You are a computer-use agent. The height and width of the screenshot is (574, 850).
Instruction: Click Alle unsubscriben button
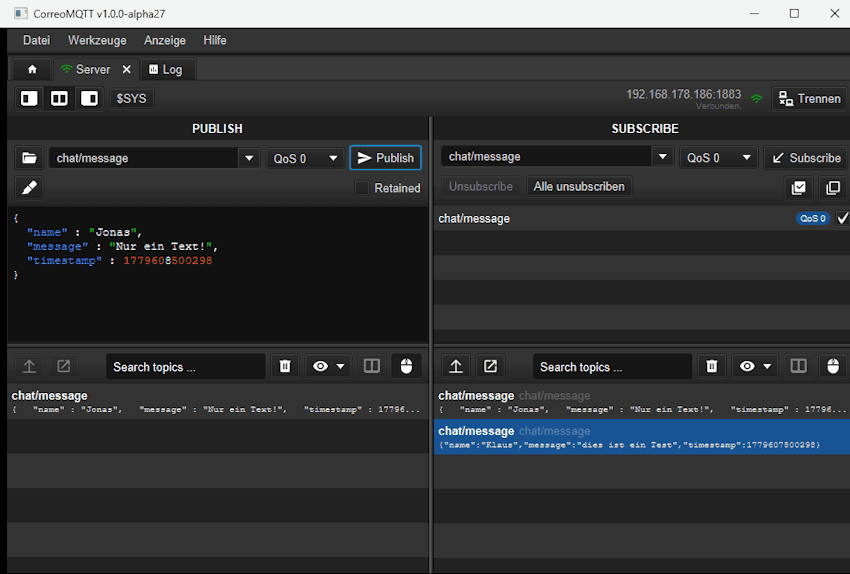pyautogui.click(x=579, y=186)
